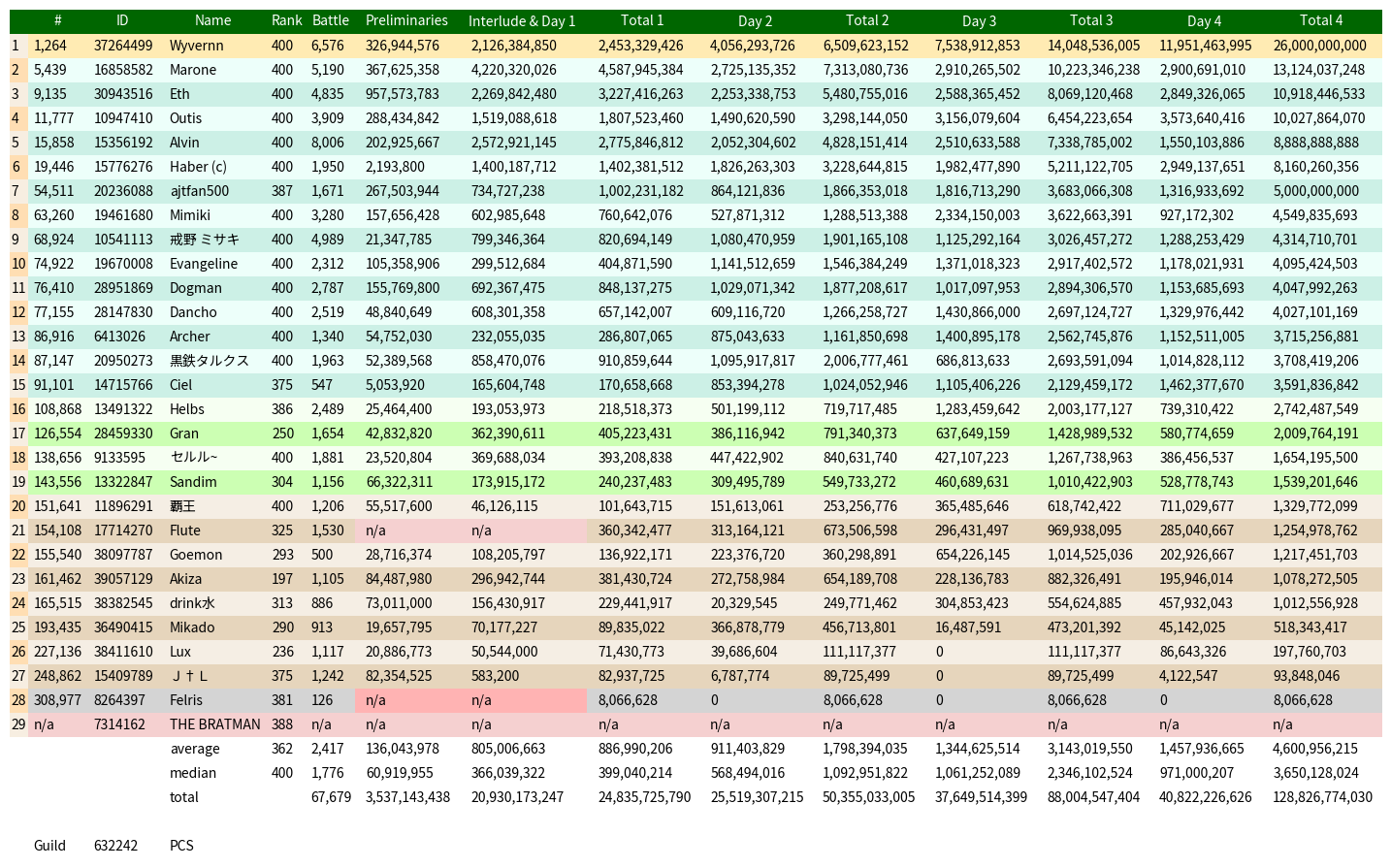Click the name cell 'Goemon'
Viewport: 1391px width, 868px height.
coord(196,555)
